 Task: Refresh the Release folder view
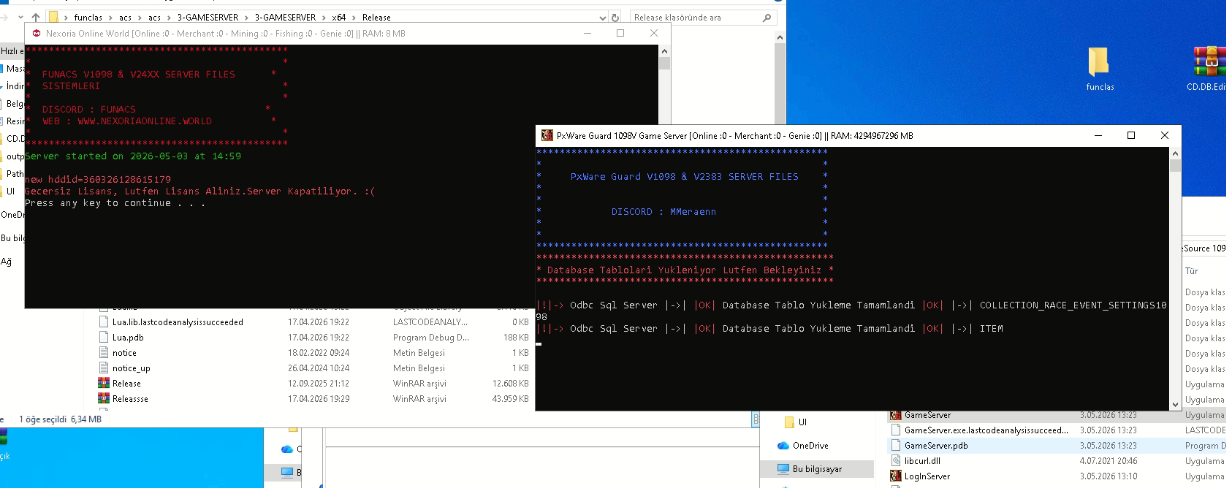coord(616,17)
